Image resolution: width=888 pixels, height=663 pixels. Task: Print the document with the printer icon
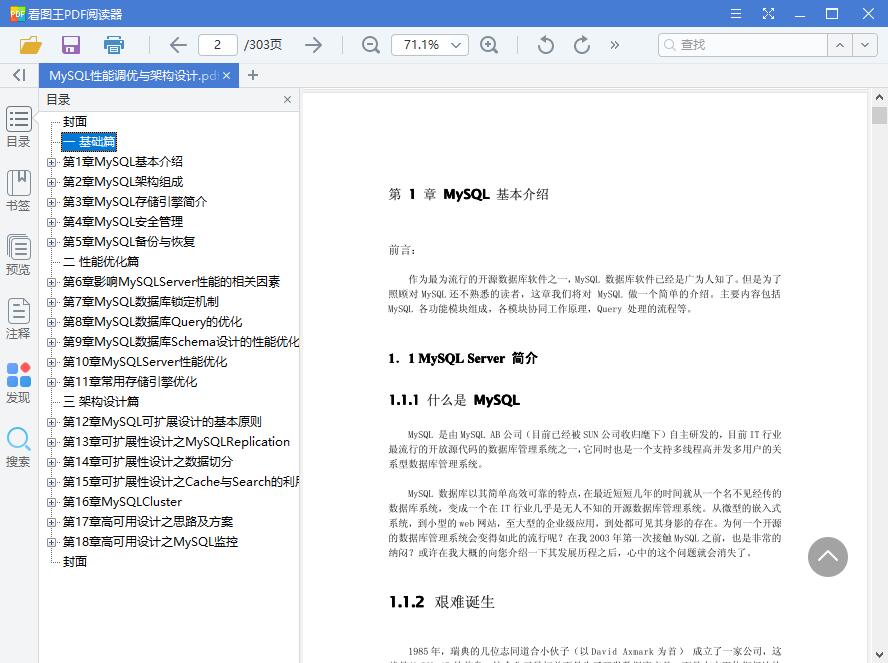click(x=114, y=45)
